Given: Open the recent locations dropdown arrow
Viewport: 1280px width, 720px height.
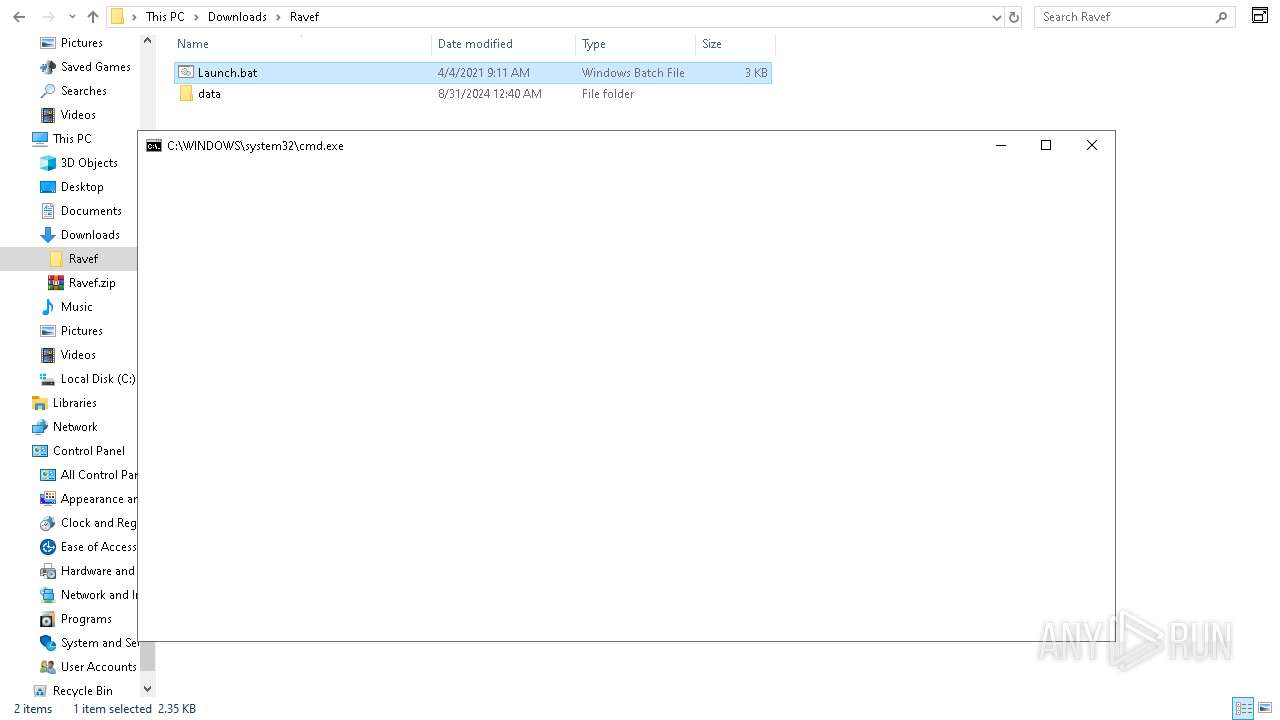Looking at the screenshot, I should [72, 17].
